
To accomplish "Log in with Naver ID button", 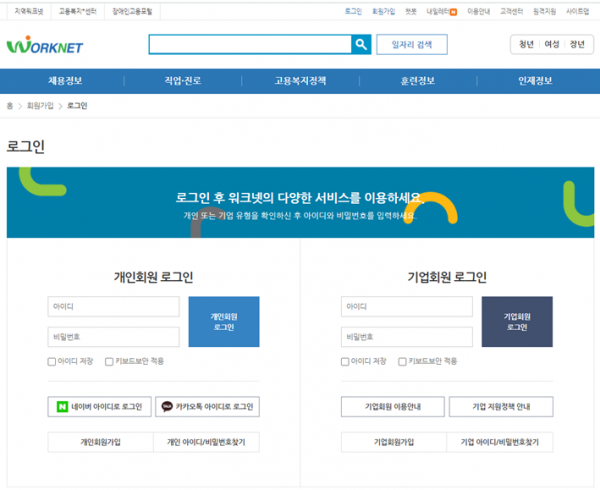I will pos(99,407).
